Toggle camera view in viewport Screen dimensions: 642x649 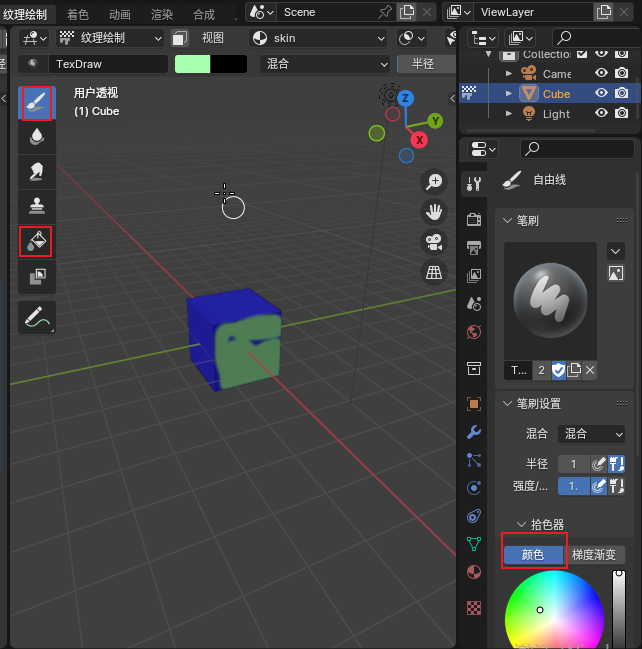click(x=434, y=241)
